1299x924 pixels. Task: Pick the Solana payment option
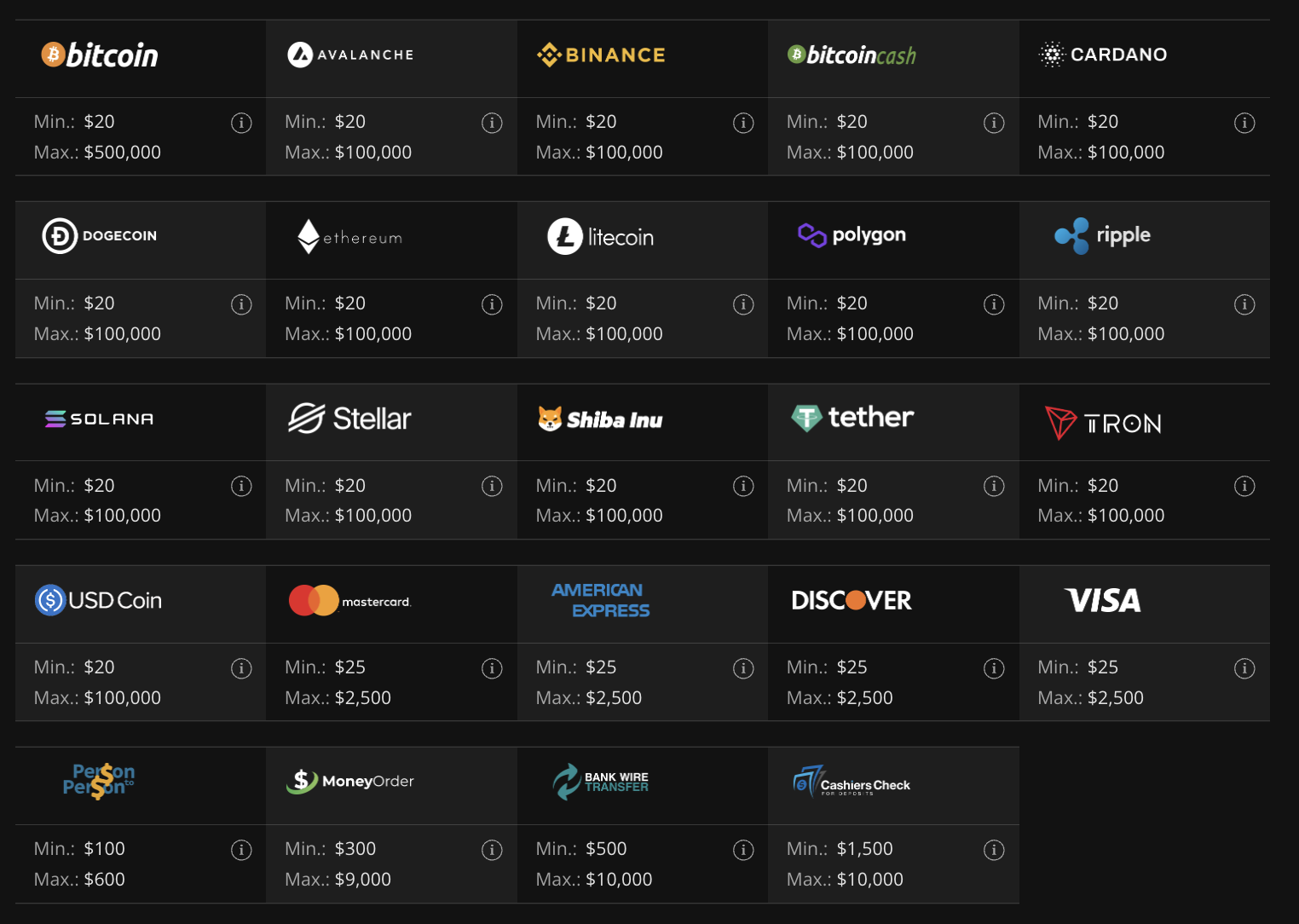pos(100,419)
